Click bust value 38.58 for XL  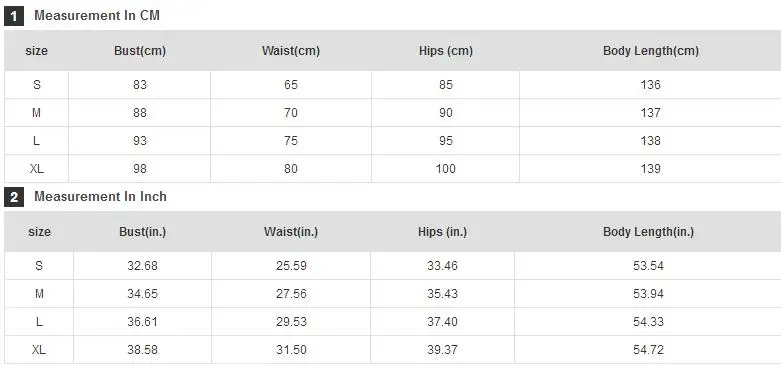142,350
